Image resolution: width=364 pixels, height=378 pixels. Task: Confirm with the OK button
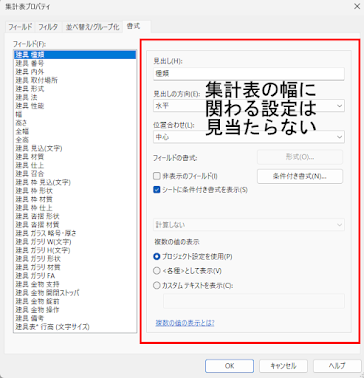tap(229, 366)
